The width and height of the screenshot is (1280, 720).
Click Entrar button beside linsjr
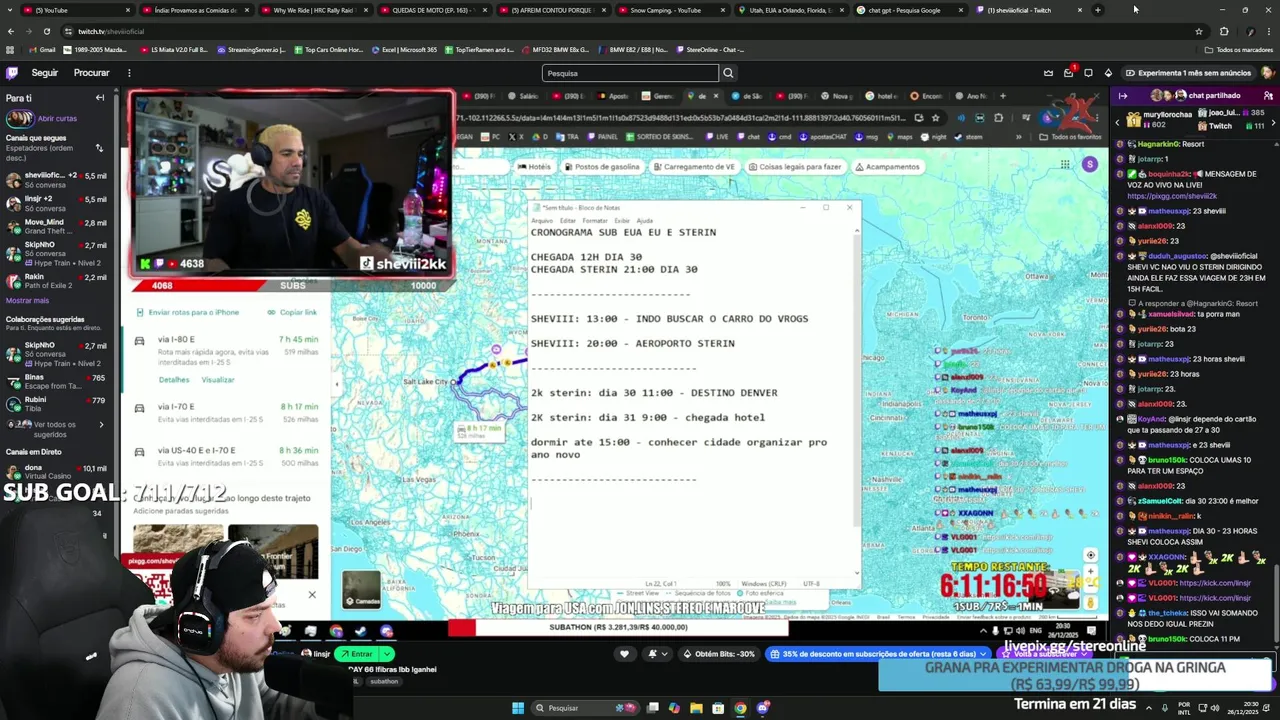(356, 654)
